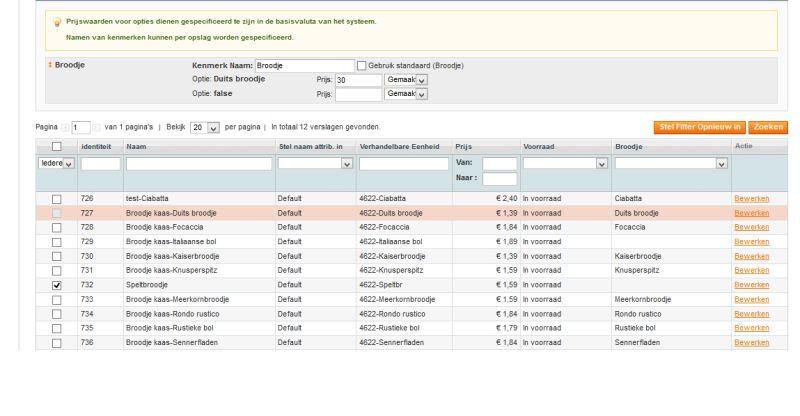The height and width of the screenshot is (416, 800).
Task: Check the box for row 730
Action: 57,256
